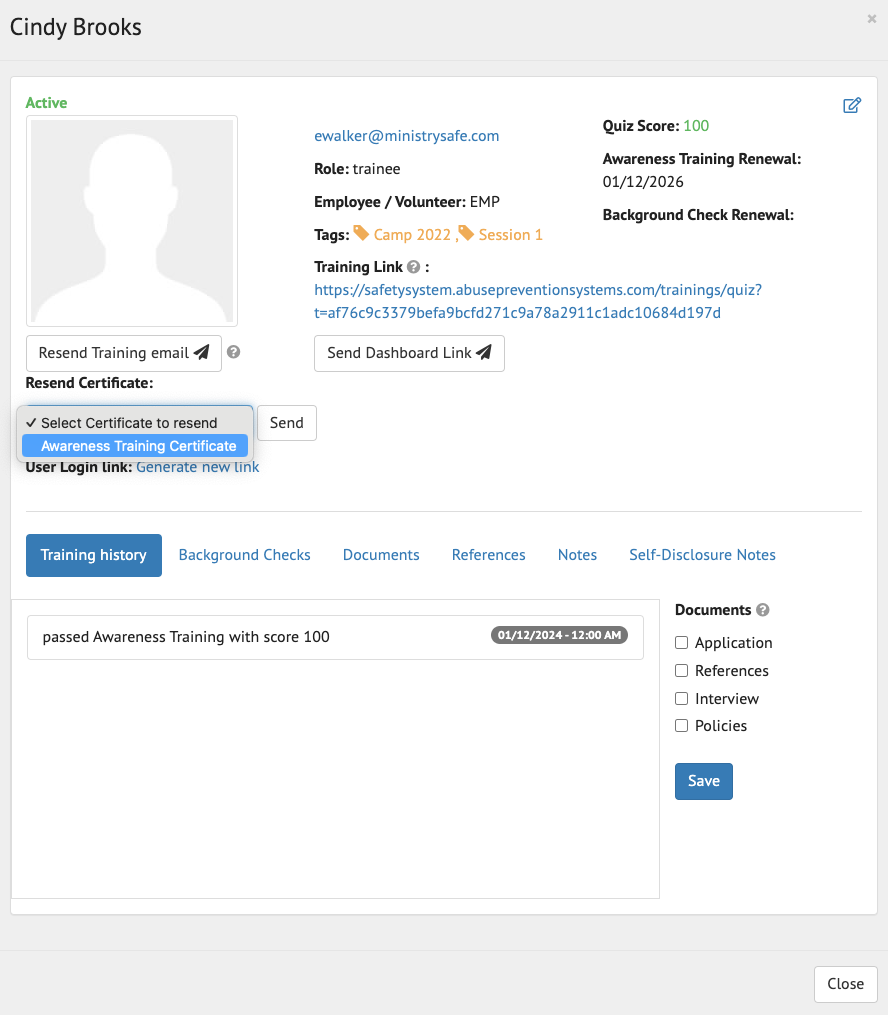Open the Notes tab
The image size is (888, 1015).
(577, 555)
